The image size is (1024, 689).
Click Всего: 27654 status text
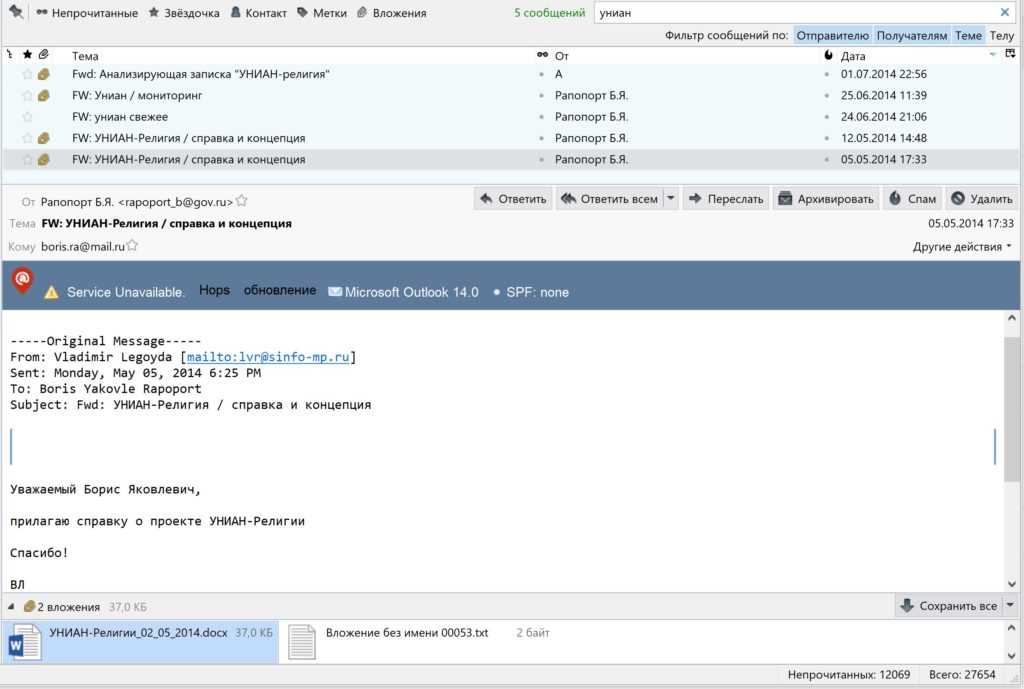(962, 675)
